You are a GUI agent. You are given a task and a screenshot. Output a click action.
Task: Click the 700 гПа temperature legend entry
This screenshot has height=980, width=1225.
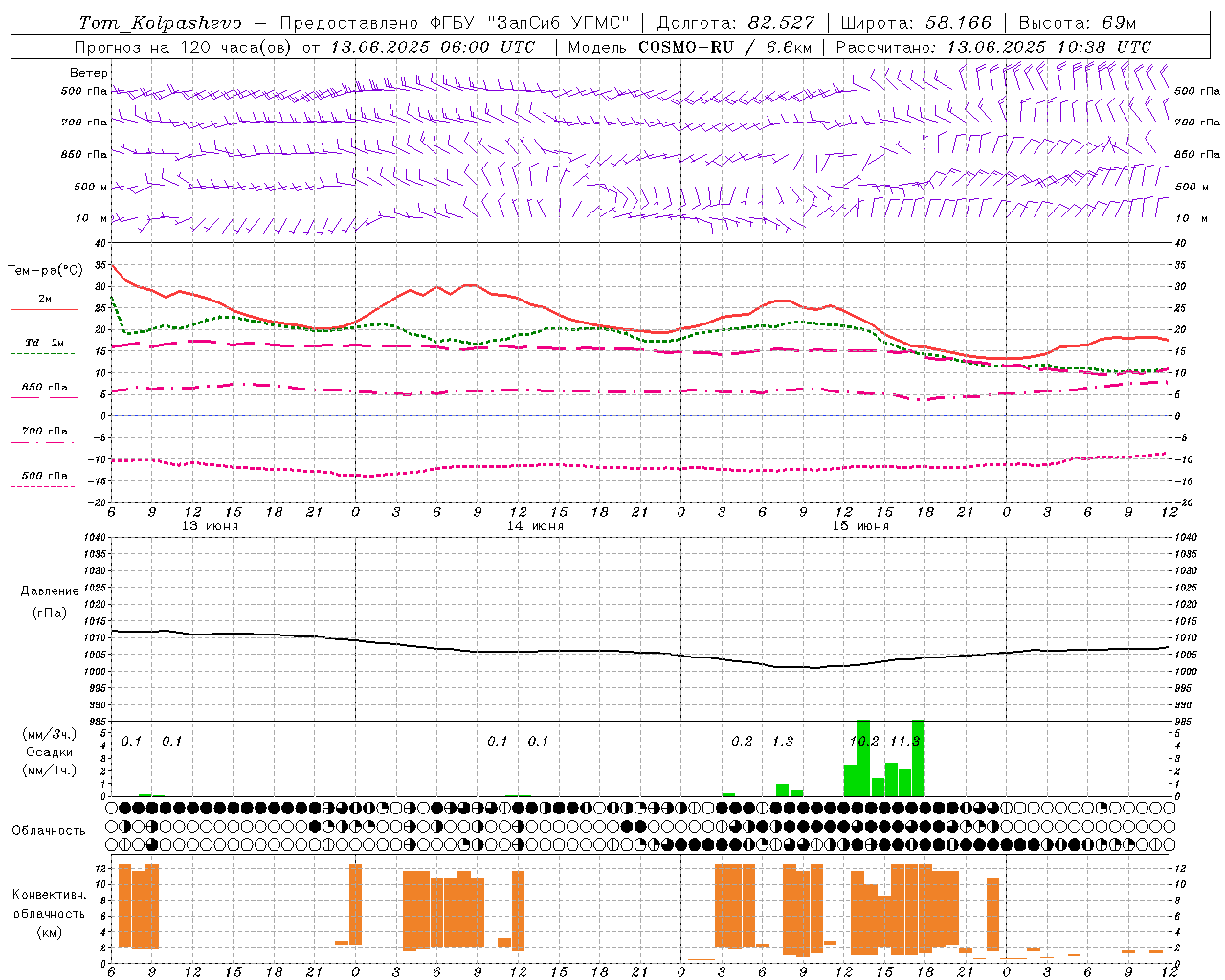[45, 432]
